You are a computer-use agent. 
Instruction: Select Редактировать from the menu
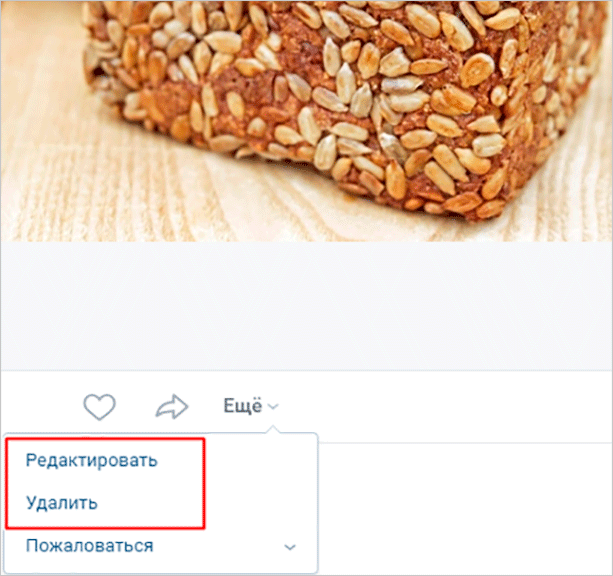tap(91, 460)
